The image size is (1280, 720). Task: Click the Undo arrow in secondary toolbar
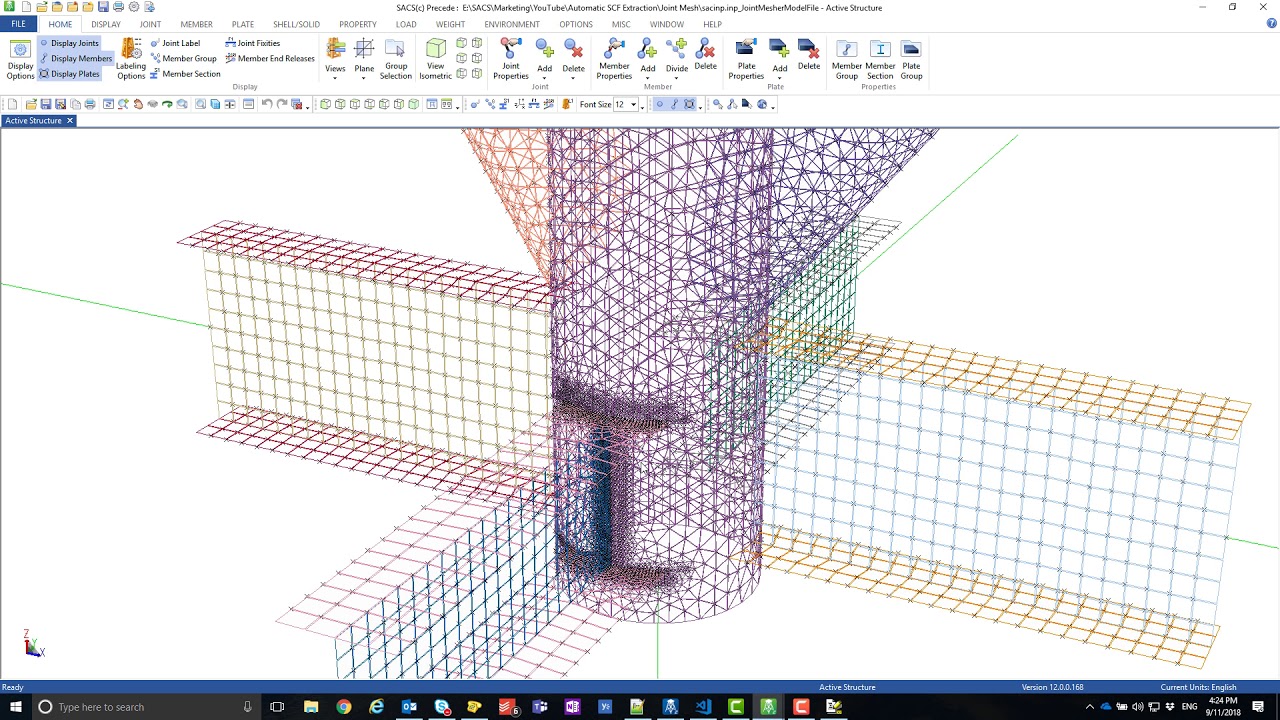point(267,104)
